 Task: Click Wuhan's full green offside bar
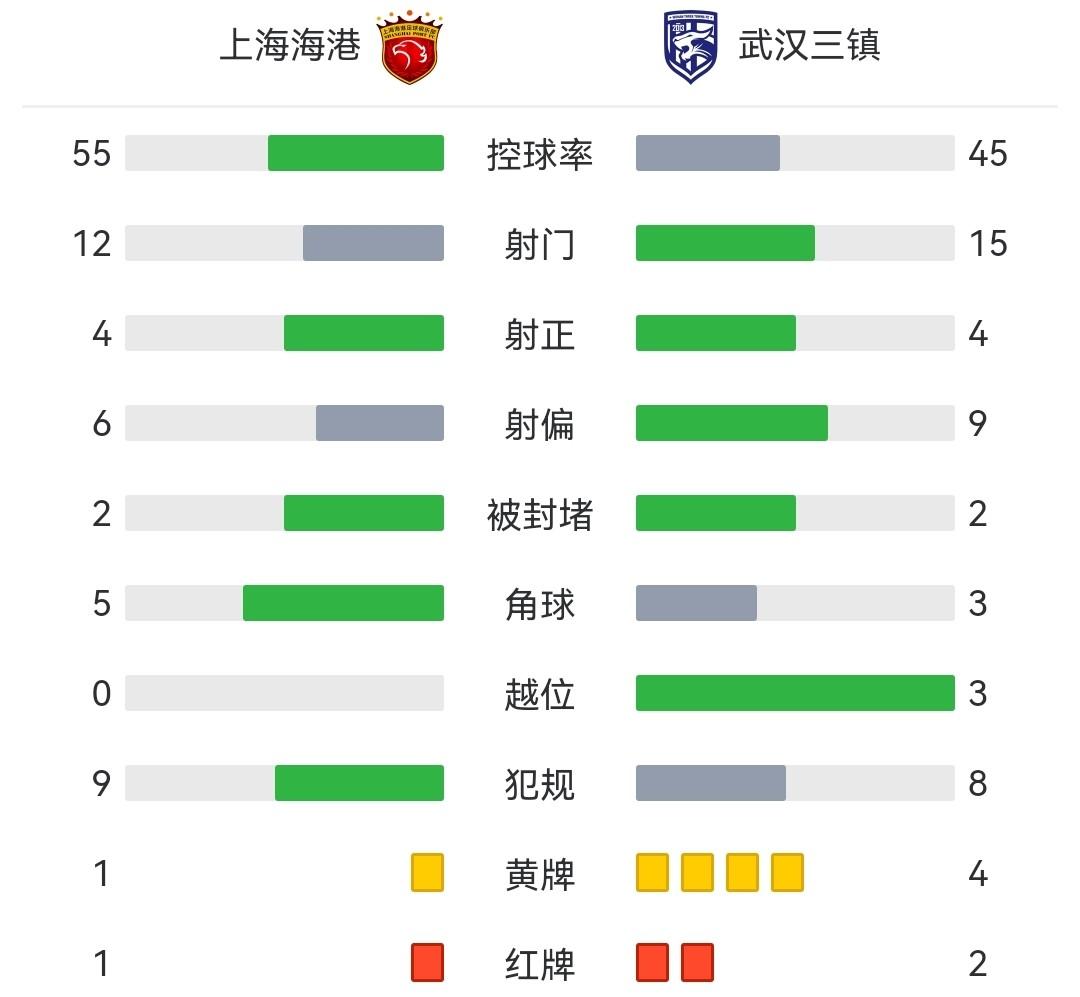click(x=795, y=693)
